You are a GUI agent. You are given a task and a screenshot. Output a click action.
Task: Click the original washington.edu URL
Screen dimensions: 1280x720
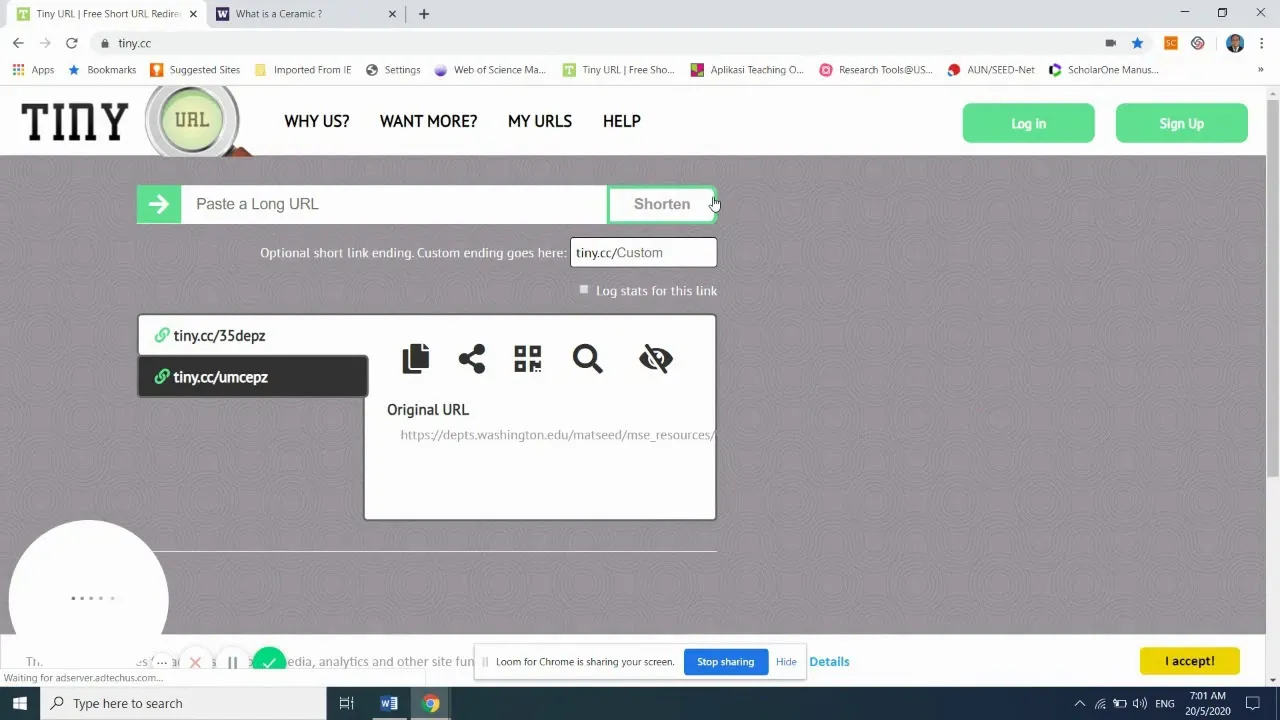coord(557,435)
